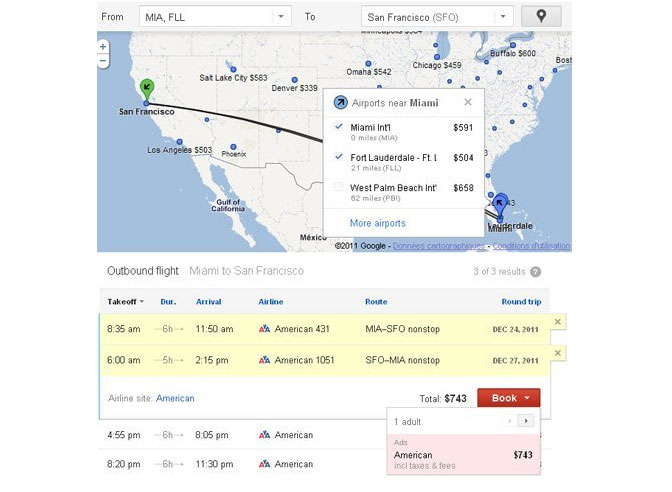The height and width of the screenshot is (492, 672).
Task: Click the blue Miami origin marker
Action: (x=501, y=204)
